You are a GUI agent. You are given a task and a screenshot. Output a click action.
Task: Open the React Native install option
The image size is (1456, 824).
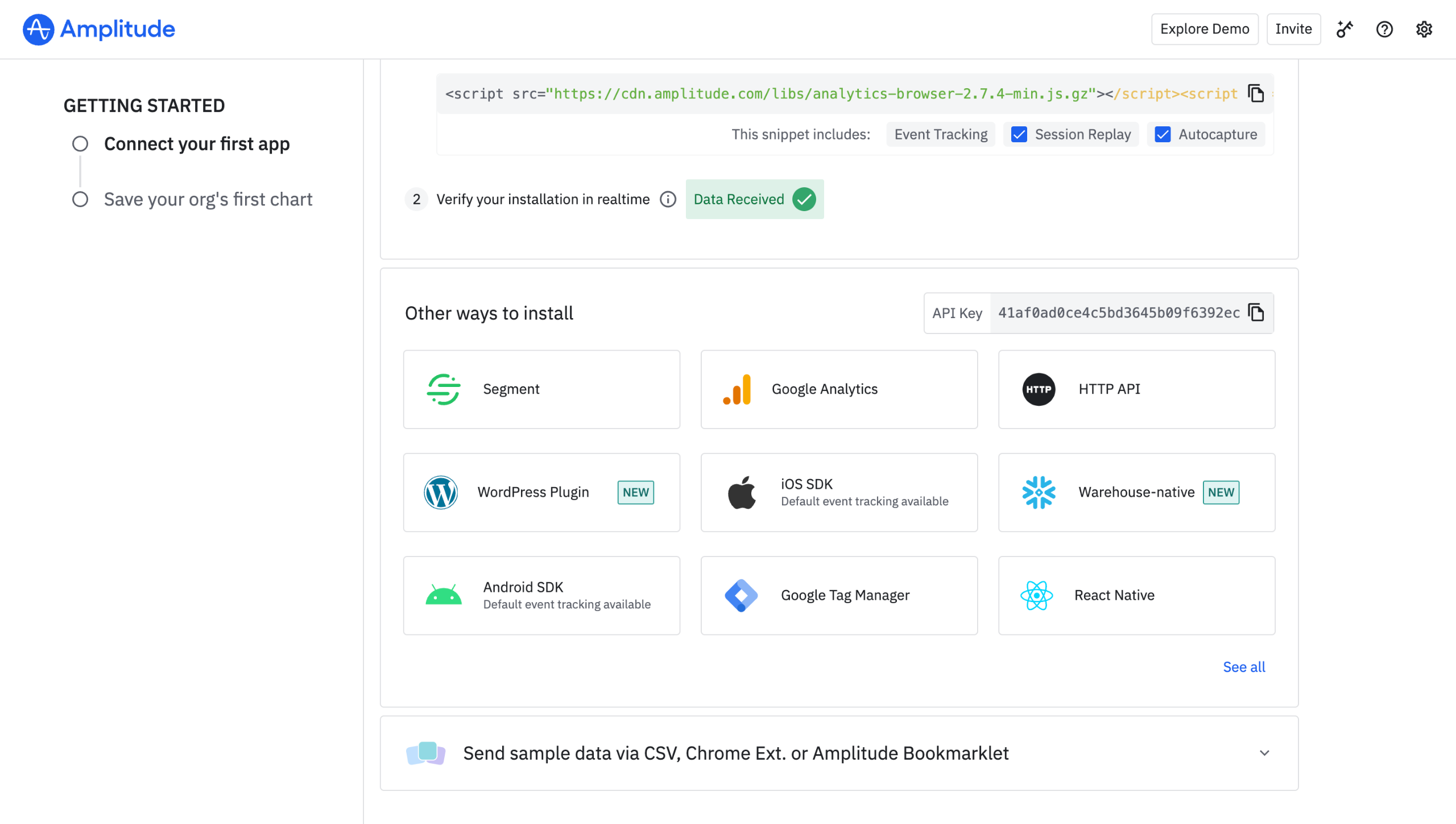(1136, 595)
